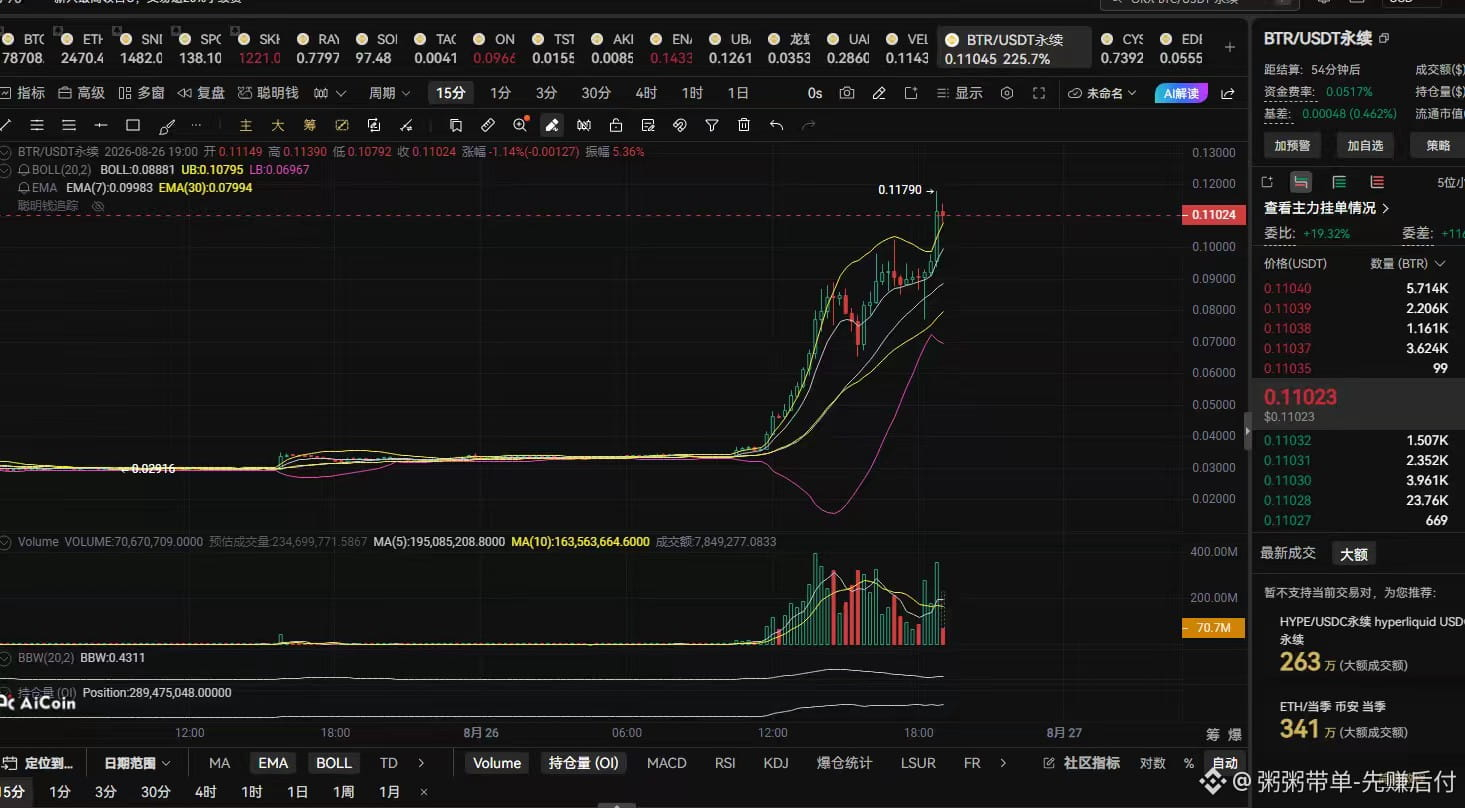Click the padlock lock-drawings icon
Screen dimensions: 1465x808
click(616, 125)
